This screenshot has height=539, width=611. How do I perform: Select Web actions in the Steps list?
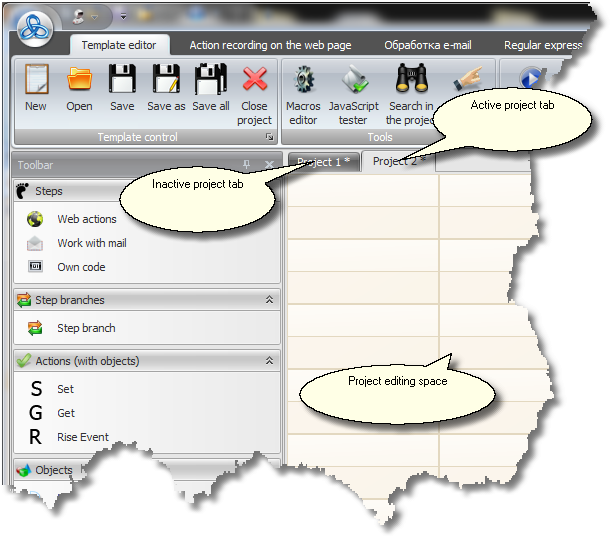86,219
